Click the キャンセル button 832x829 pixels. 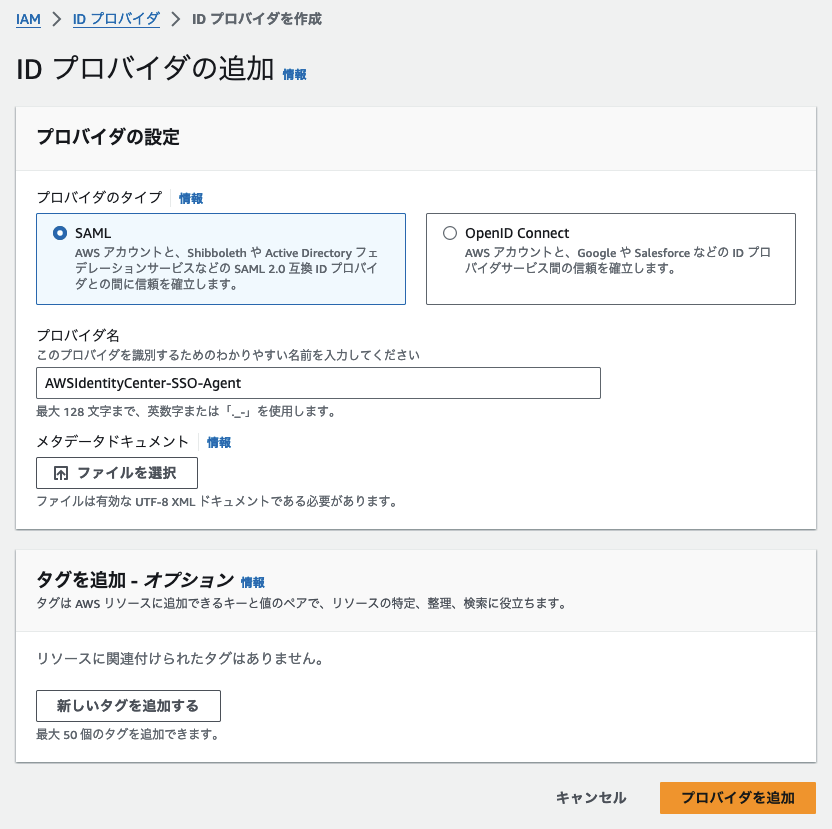pos(591,798)
